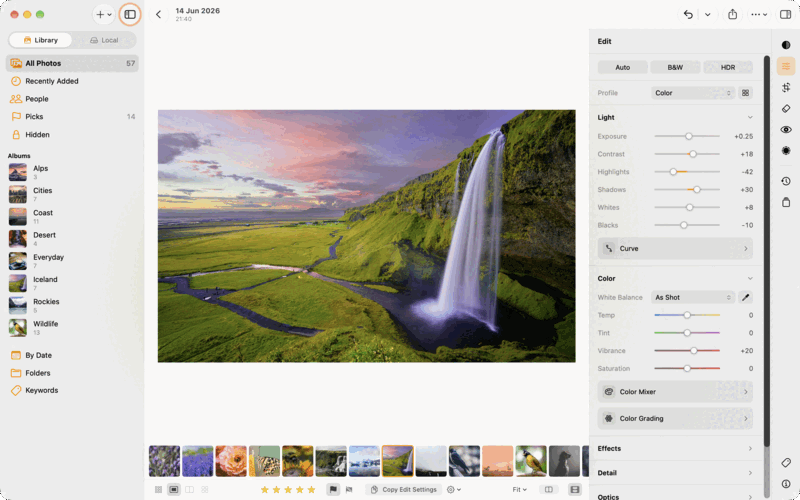Open the Crop and rotate tool
The width and height of the screenshot is (800, 500).
(x=786, y=87)
